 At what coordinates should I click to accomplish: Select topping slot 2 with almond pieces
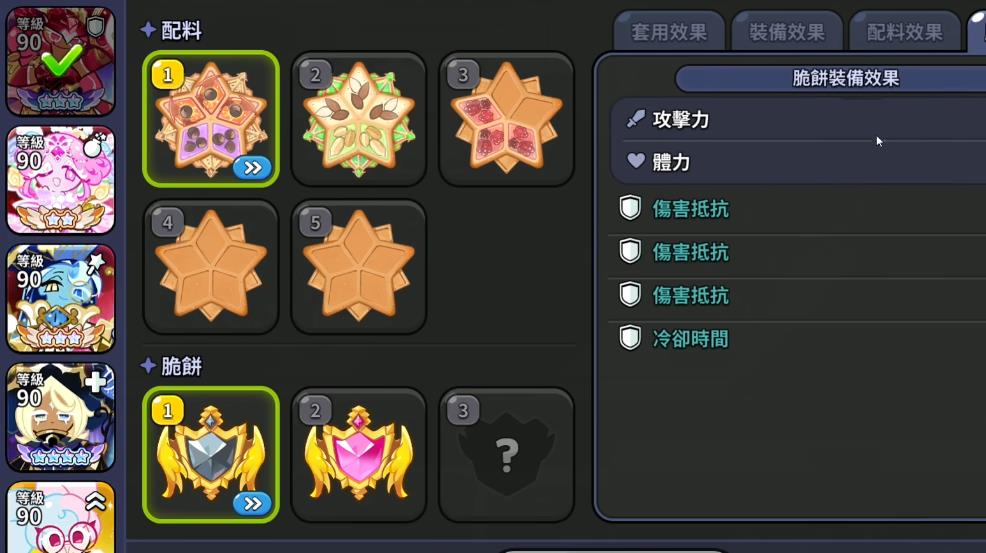point(358,119)
